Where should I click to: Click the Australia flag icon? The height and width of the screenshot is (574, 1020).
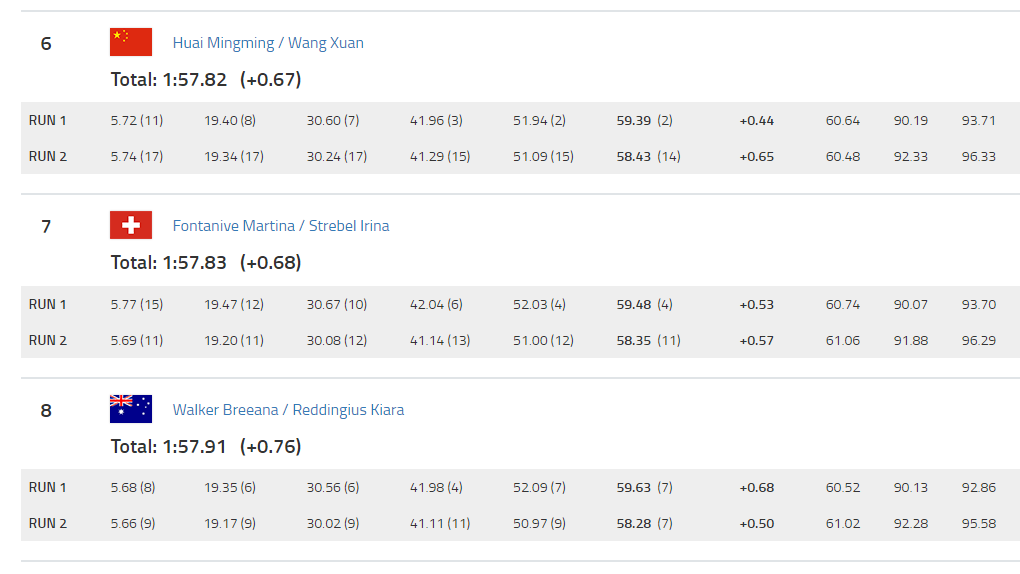pyautogui.click(x=131, y=409)
